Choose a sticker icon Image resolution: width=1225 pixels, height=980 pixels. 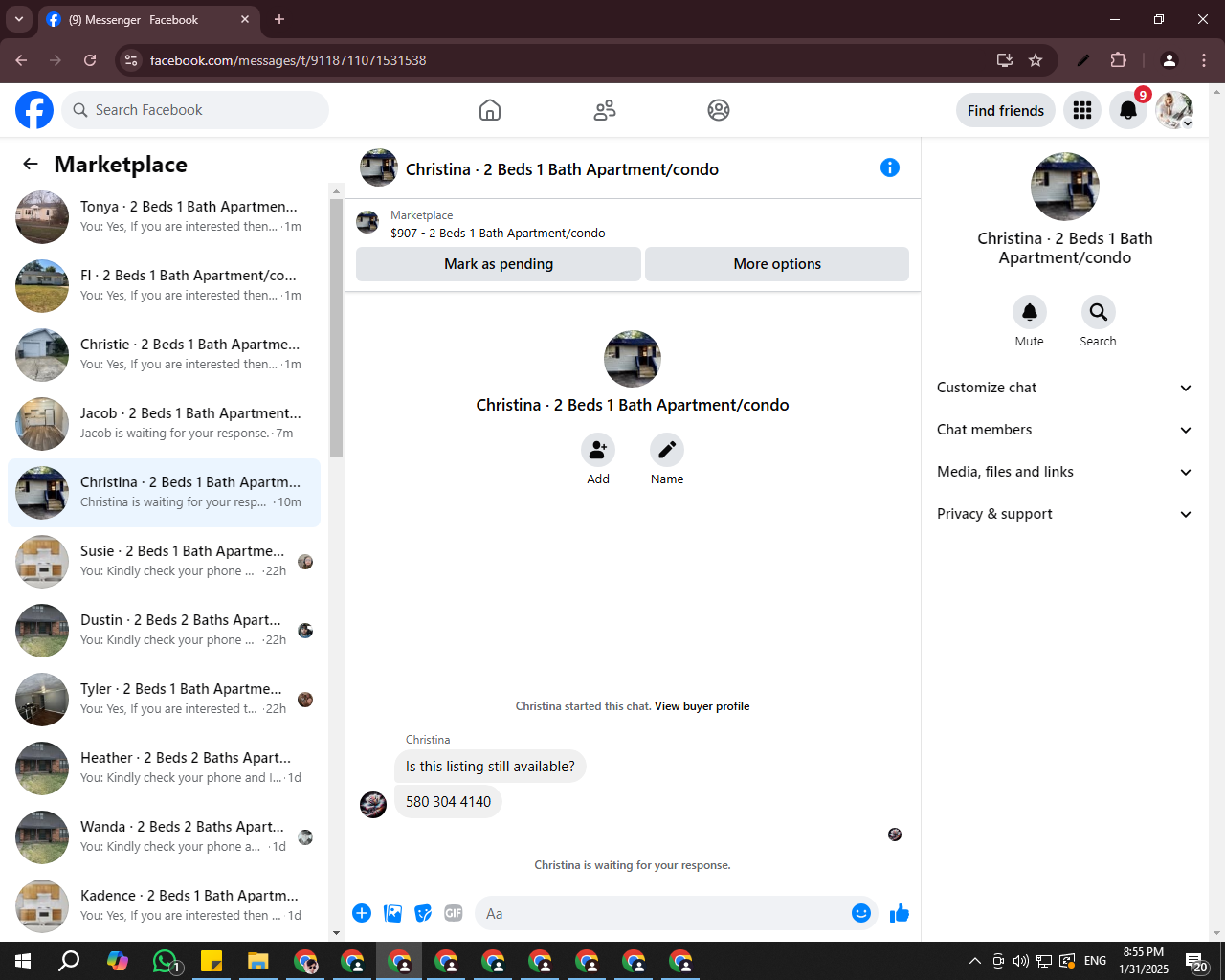pyautogui.click(x=423, y=913)
